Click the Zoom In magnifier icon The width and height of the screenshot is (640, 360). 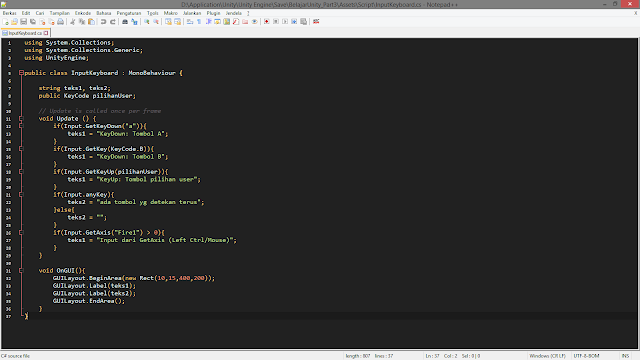click(x=147, y=22)
